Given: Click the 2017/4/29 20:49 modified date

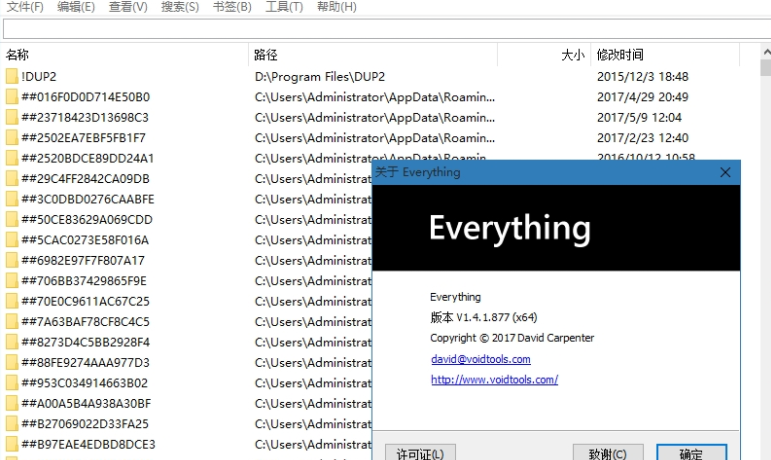Looking at the screenshot, I should click(643, 97).
